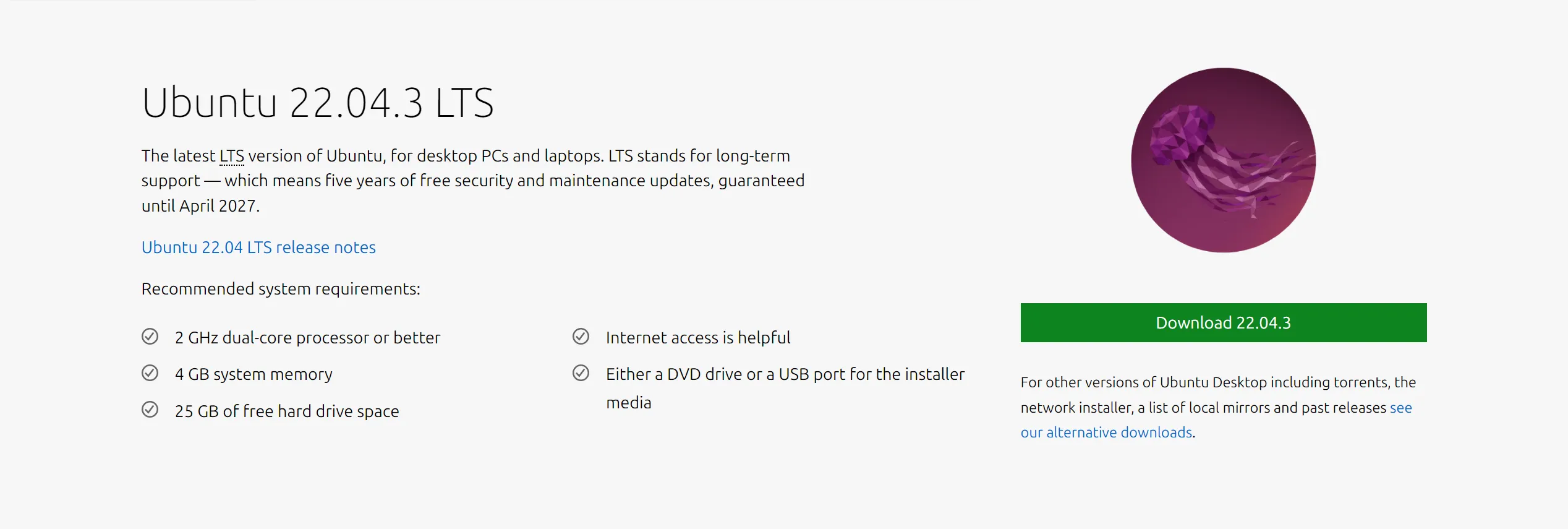Click the underlined LTS abbreviation
1568x529 pixels.
point(232,156)
